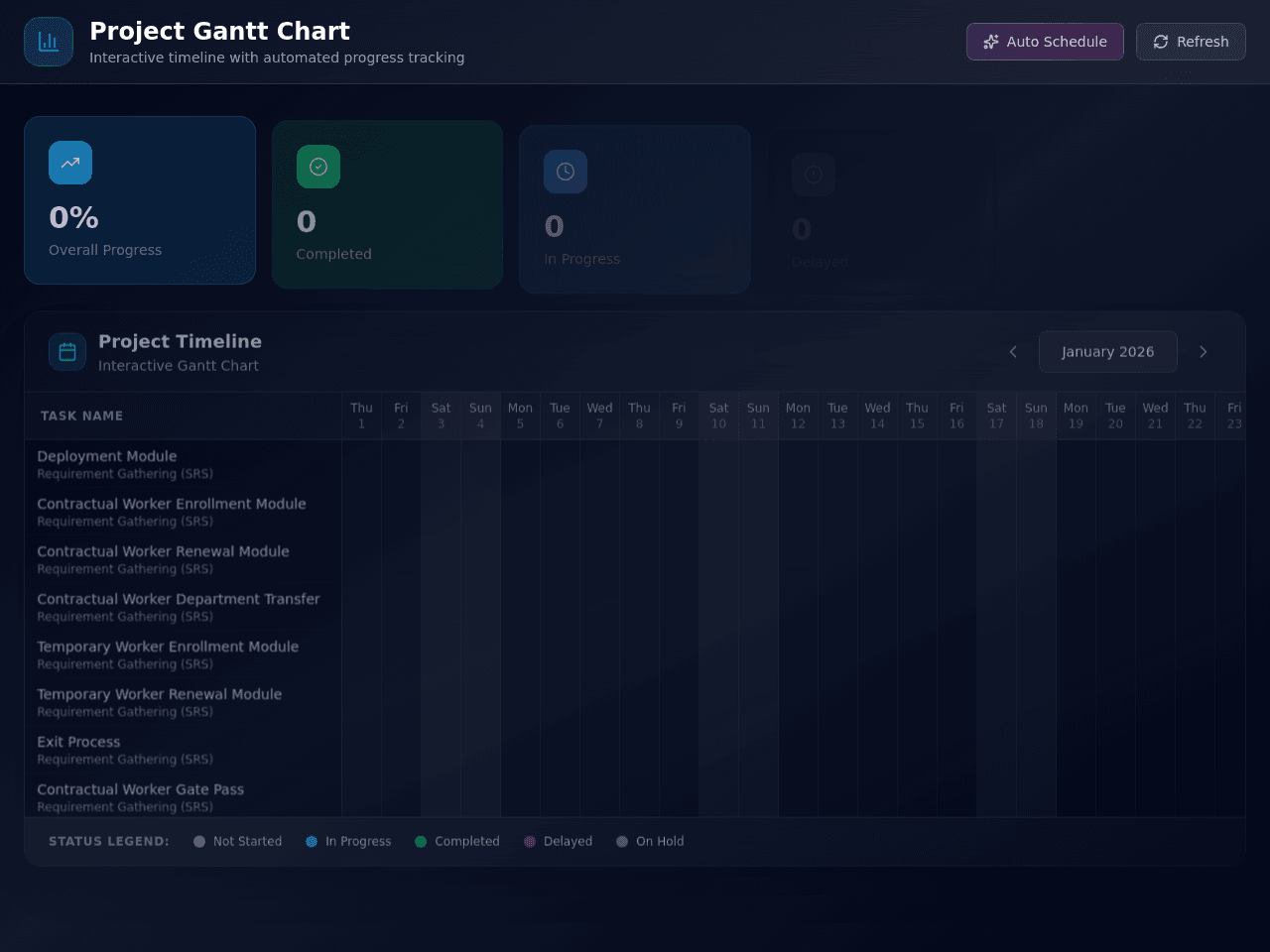Click the Completed legend dot
The image size is (1270, 952).
(421, 842)
